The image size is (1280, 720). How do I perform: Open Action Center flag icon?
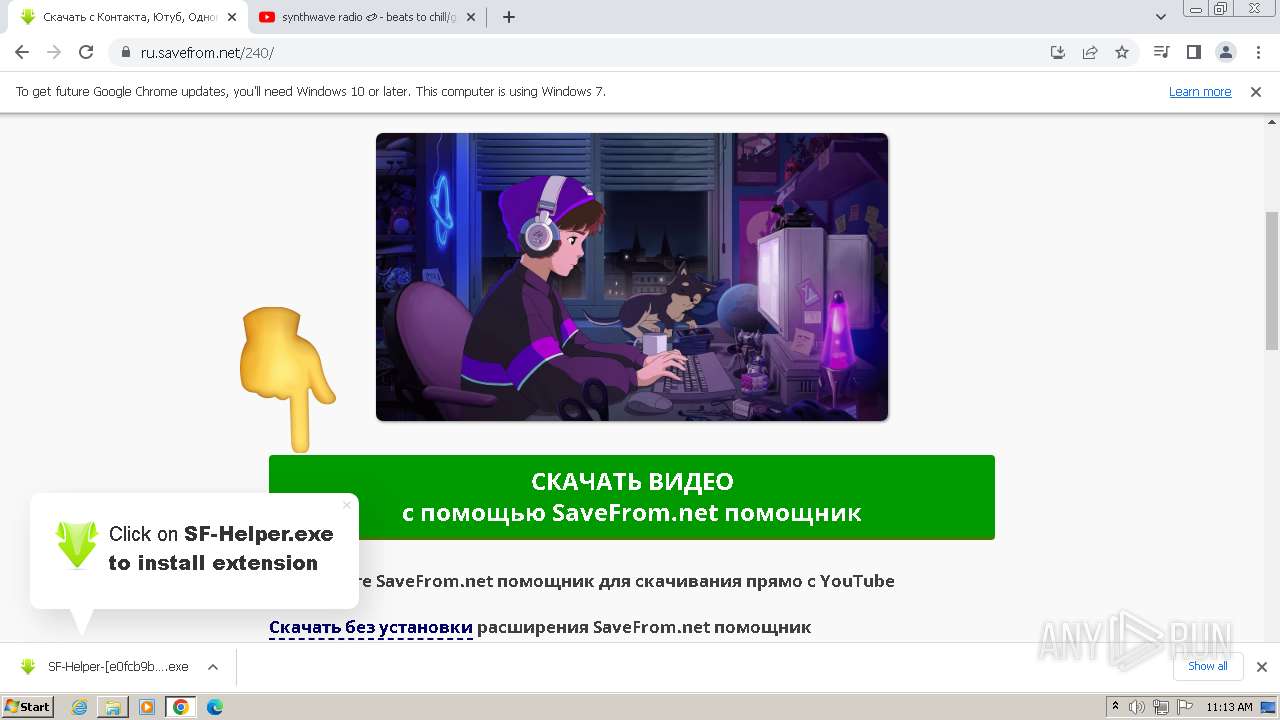point(1183,707)
